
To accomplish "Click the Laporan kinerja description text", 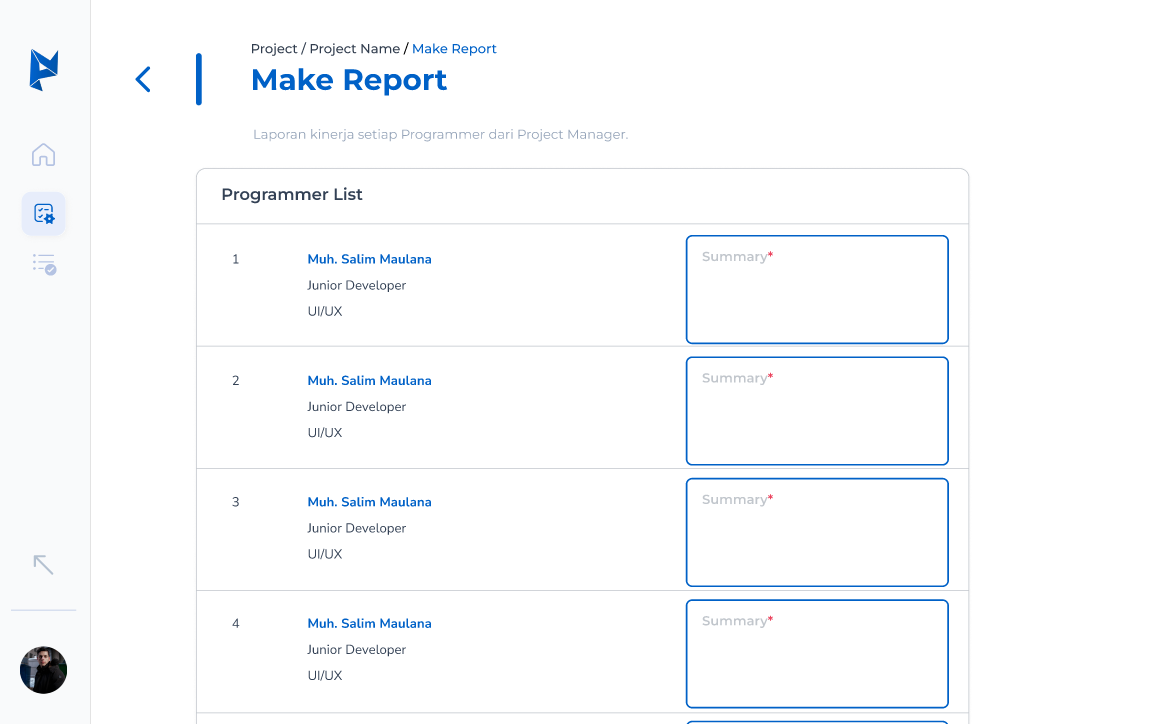I will pyautogui.click(x=440, y=135).
